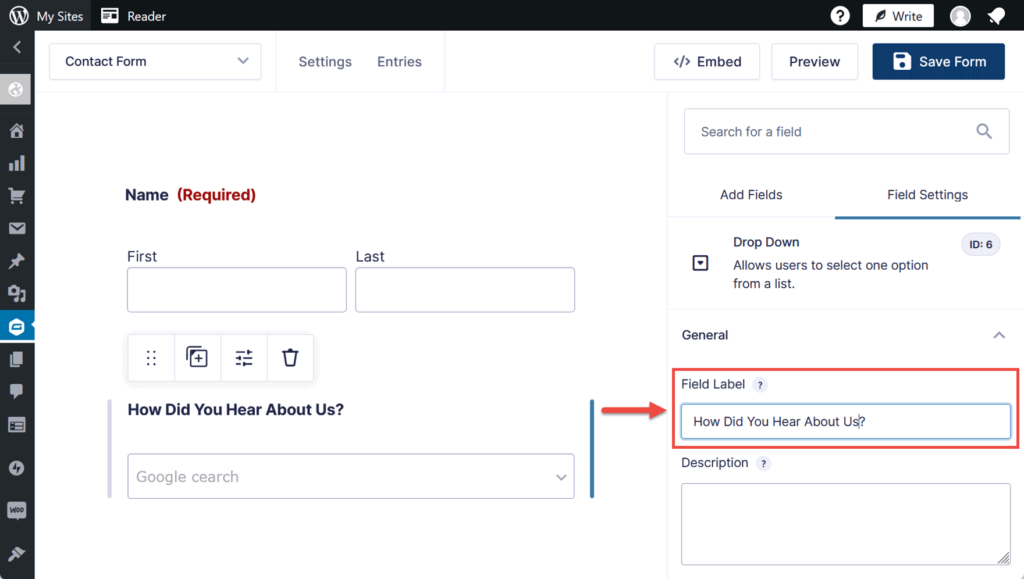The image size is (1024, 579).
Task: Switch to the Entries tab
Action: point(399,61)
